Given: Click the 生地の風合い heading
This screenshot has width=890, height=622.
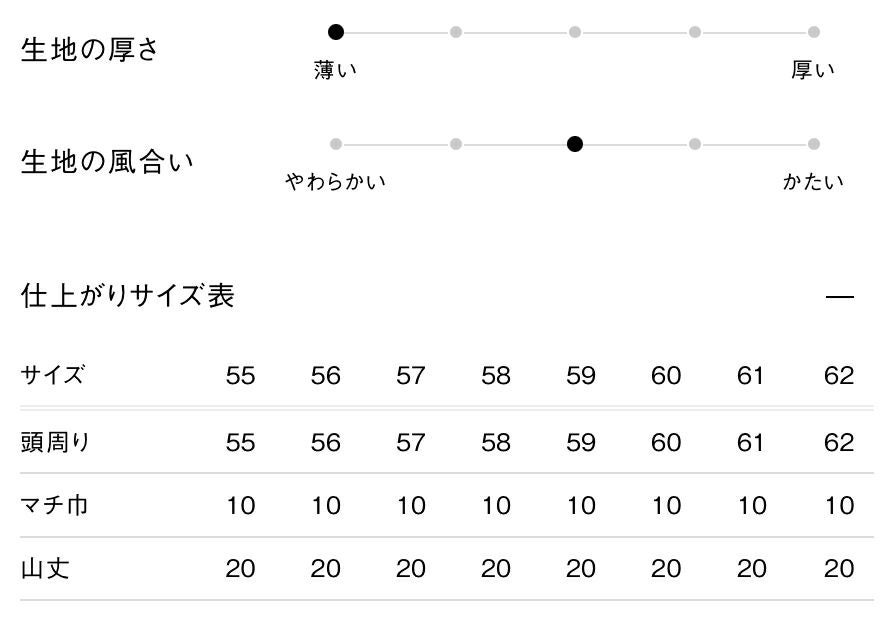Looking at the screenshot, I should pos(107,162).
